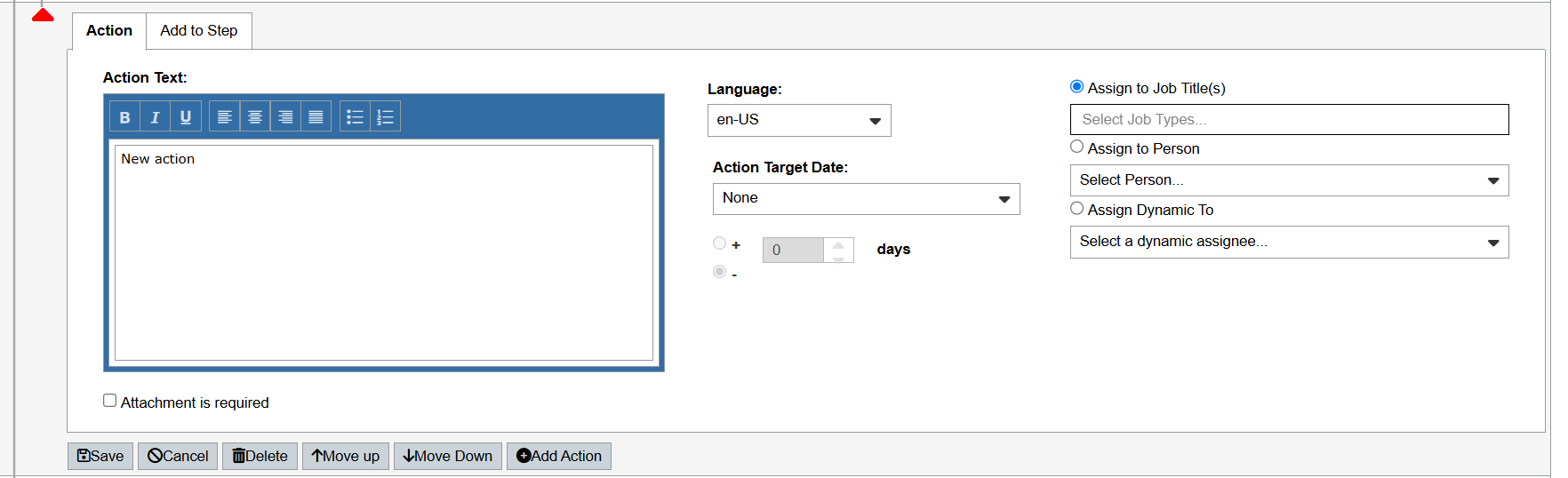1568x478 pixels.
Task: Check the Attachment is required box
Action: pos(110,401)
